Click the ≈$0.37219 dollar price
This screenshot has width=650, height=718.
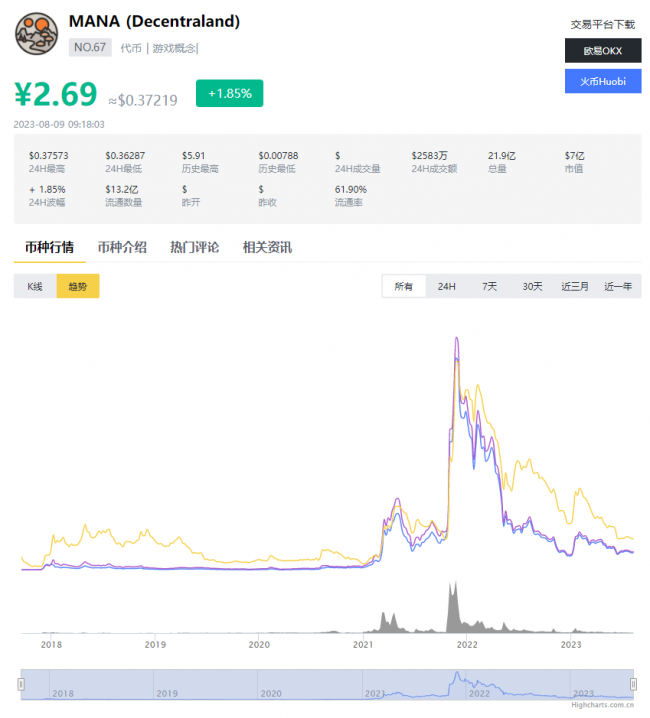tap(143, 100)
